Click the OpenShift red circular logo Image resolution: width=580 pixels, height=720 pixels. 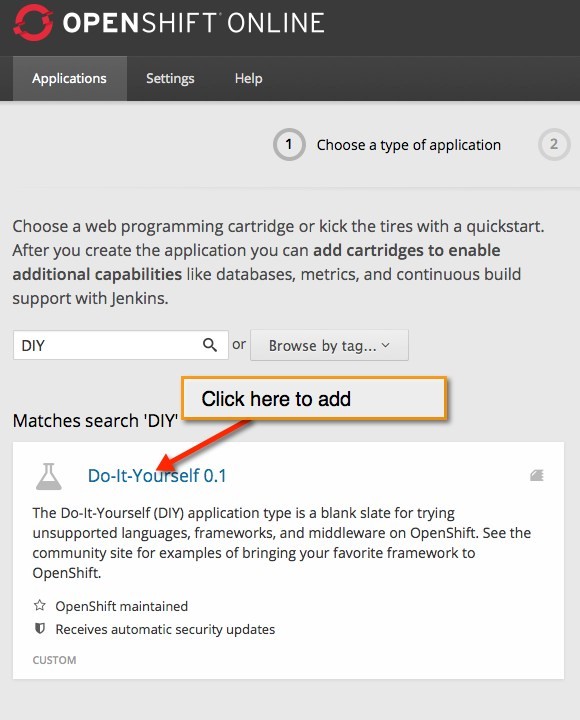click(33, 22)
